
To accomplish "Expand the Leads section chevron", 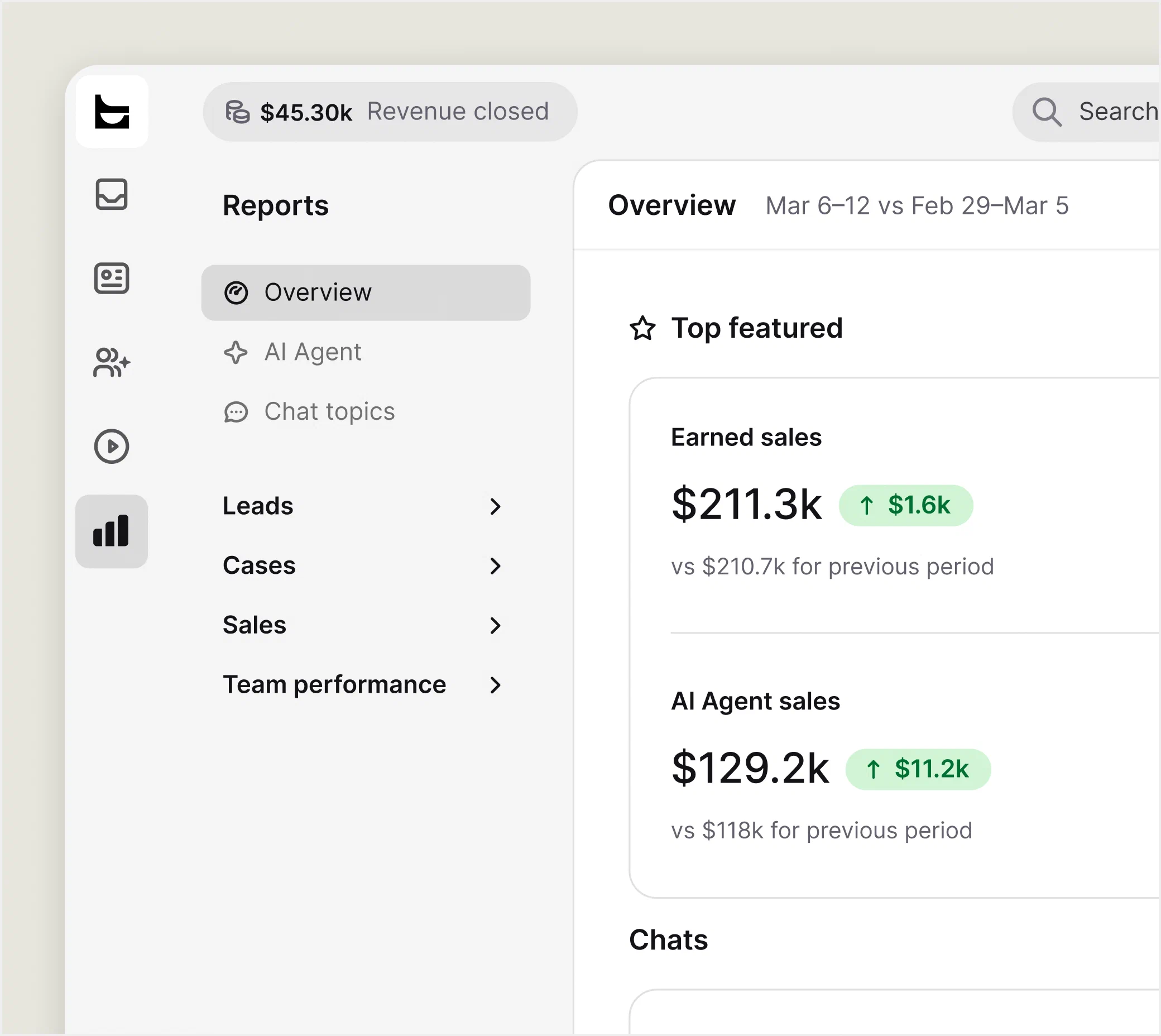I will (x=495, y=506).
